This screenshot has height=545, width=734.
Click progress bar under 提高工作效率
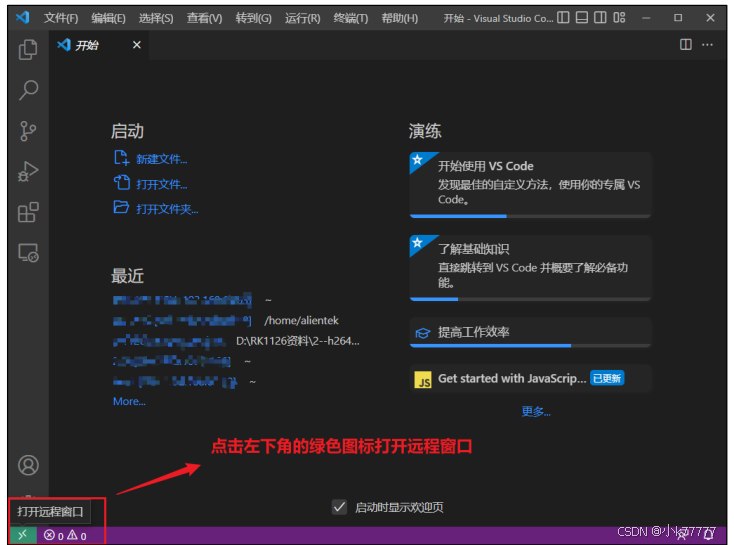click(530, 346)
